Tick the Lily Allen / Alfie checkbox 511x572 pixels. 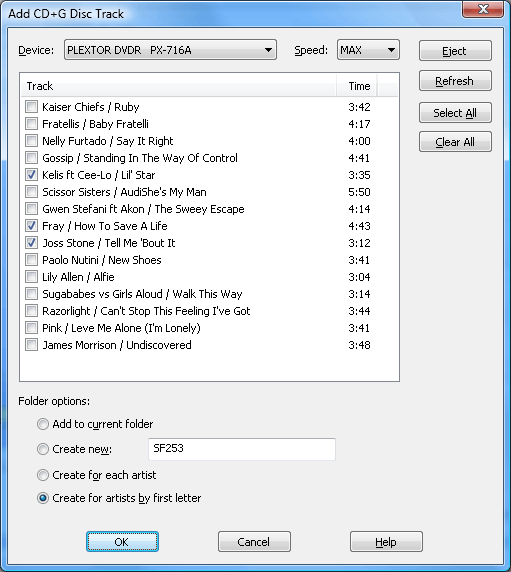coord(31,277)
